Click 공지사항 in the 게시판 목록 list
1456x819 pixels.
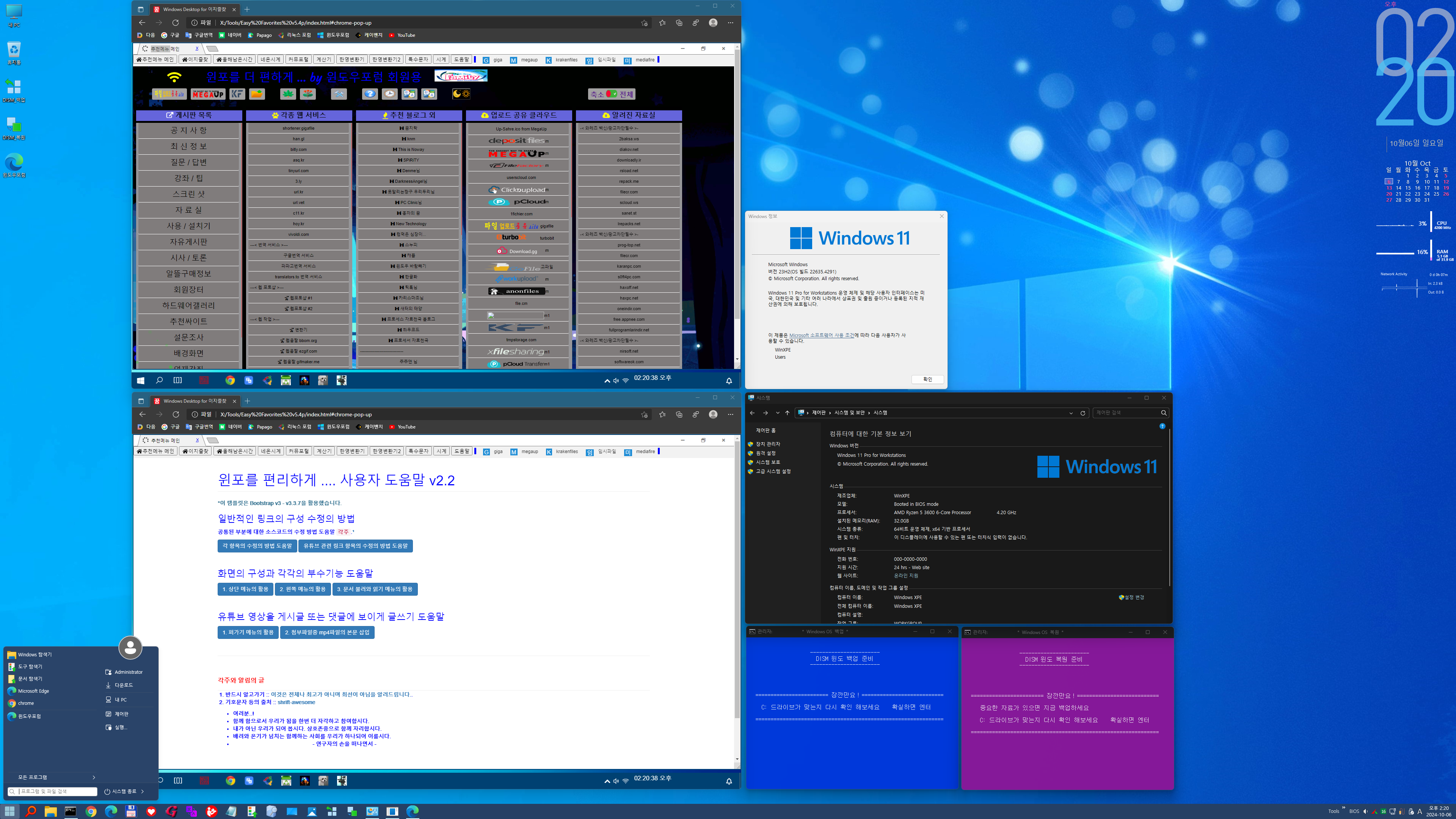189,130
